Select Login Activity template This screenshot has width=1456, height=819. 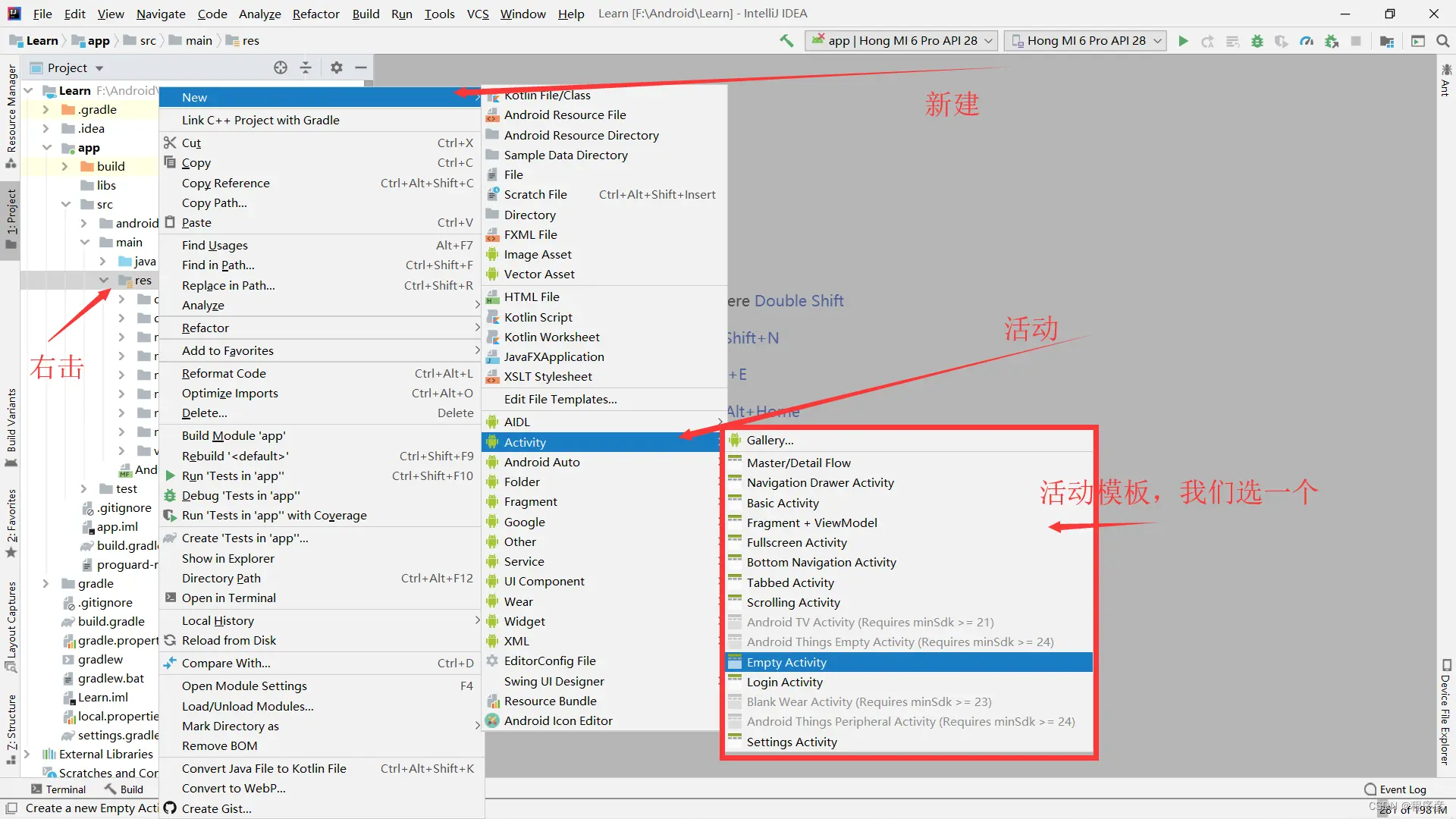coord(908,682)
